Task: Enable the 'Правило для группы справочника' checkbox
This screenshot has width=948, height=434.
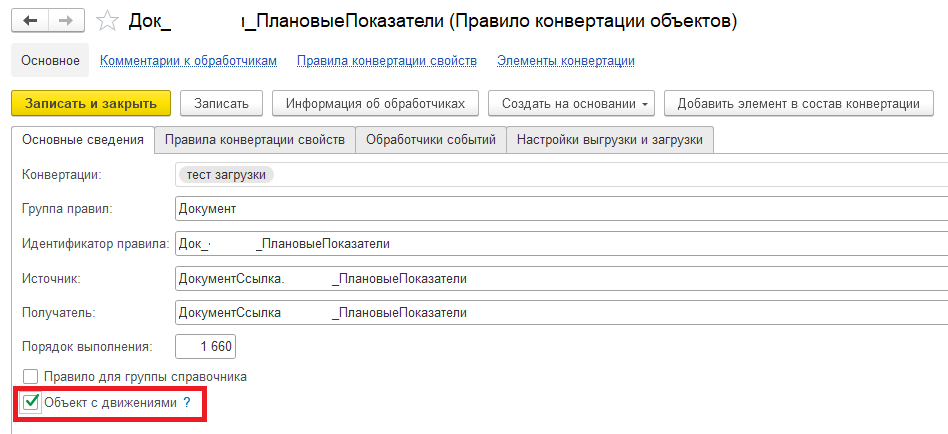Action: (31, 377)
